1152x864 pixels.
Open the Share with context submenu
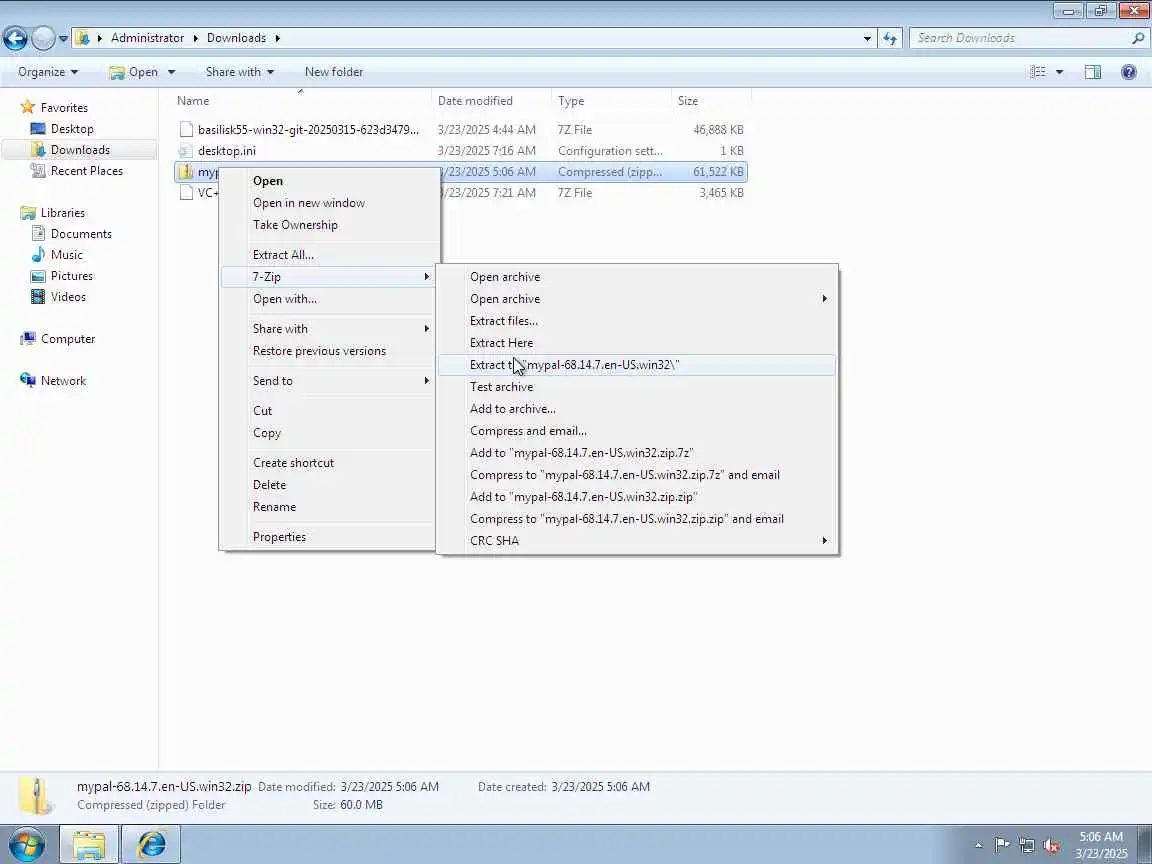328,329
